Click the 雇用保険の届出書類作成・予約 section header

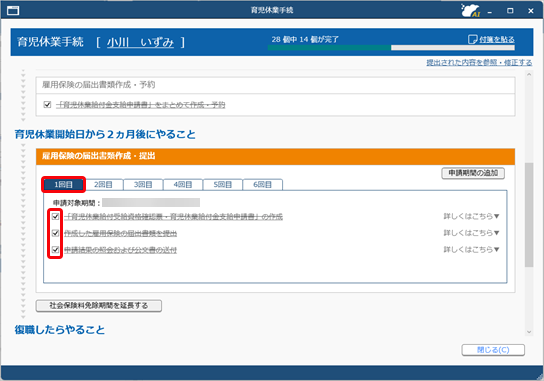pos(275,85)
